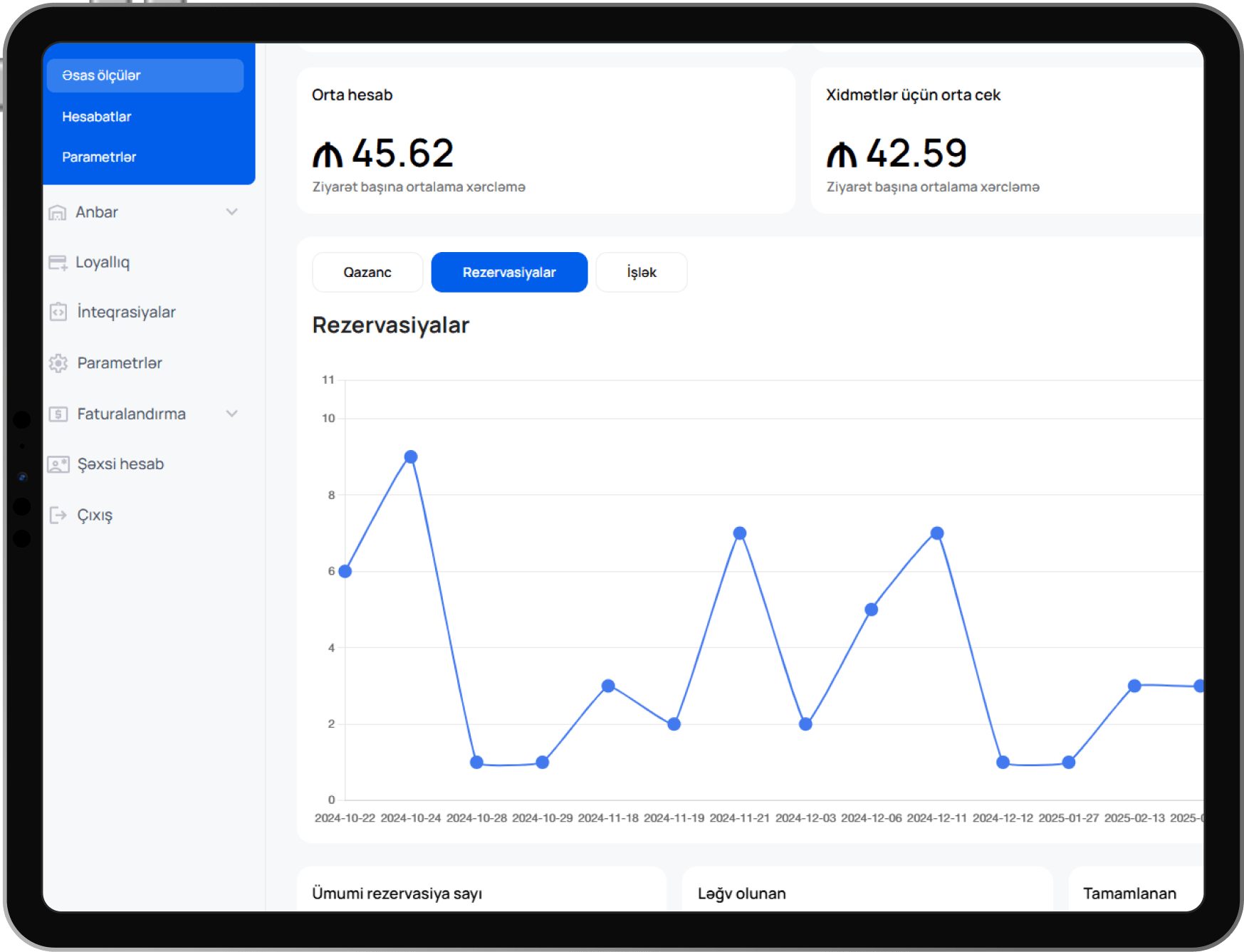Open Şəxsi hesab page
The width and height of the screenshot is (1244, 952).
click(x=120, y=464)
